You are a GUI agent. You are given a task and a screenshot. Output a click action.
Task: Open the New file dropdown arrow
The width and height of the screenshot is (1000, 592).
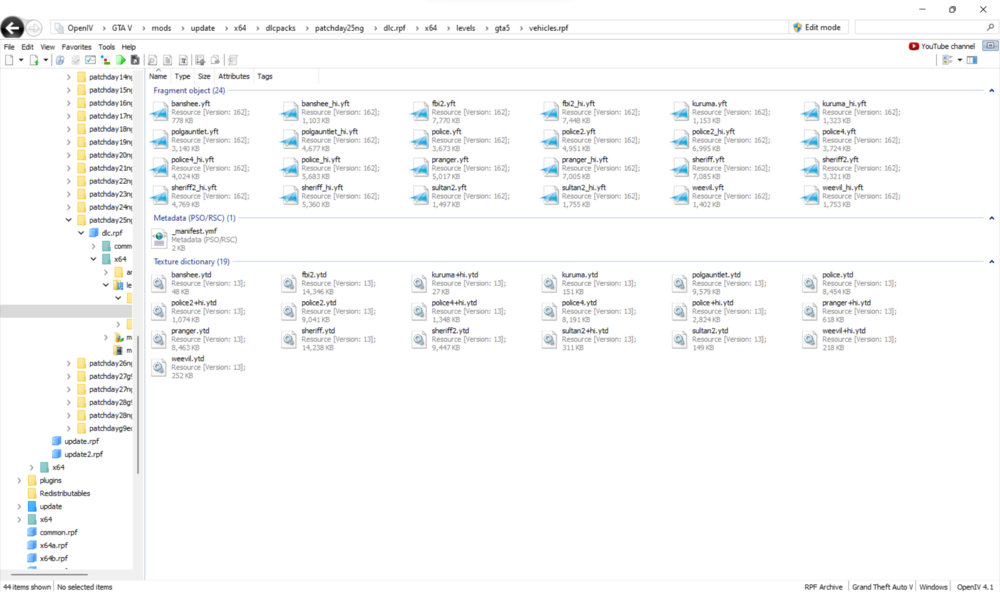pos(20,60)
